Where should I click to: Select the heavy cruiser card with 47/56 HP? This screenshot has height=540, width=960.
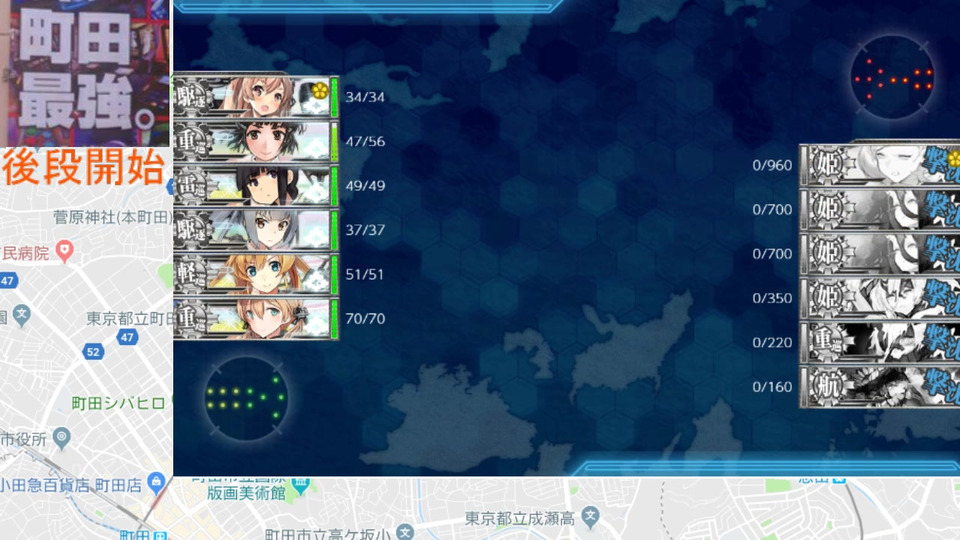click(x=256, y=141)
